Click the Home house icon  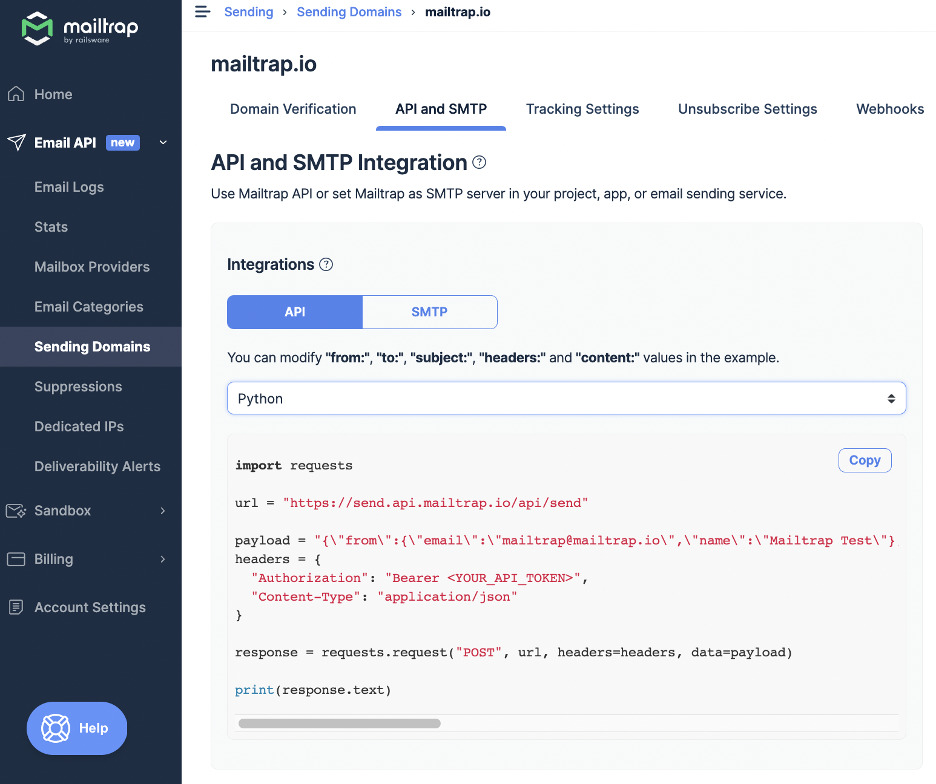pos(16,94)
